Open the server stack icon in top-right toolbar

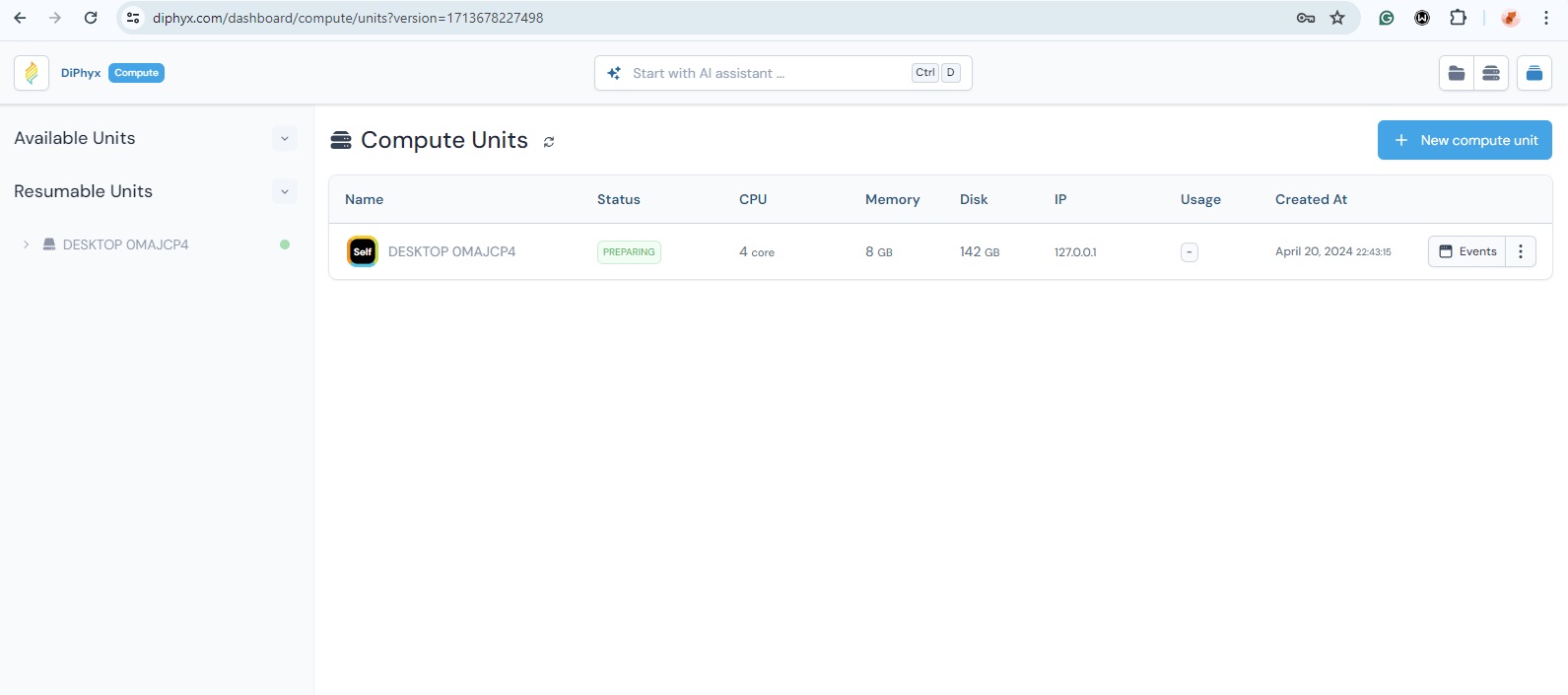point(1491,73)
